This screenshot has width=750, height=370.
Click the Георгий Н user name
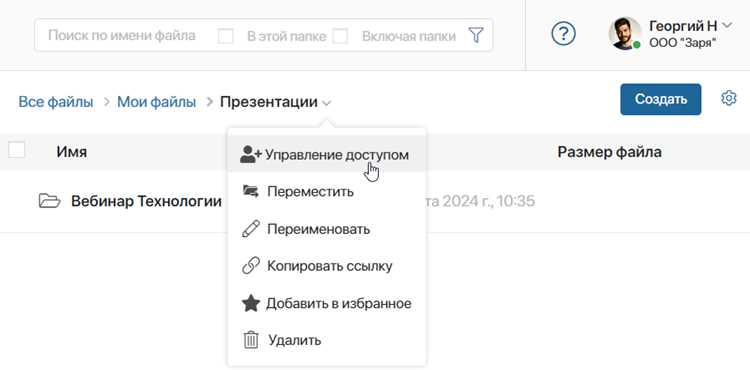(683, 25)
